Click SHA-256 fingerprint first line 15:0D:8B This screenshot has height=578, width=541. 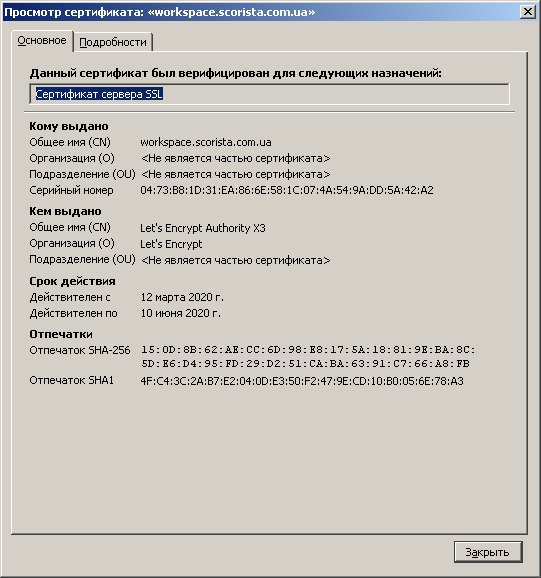click(308, 350)
